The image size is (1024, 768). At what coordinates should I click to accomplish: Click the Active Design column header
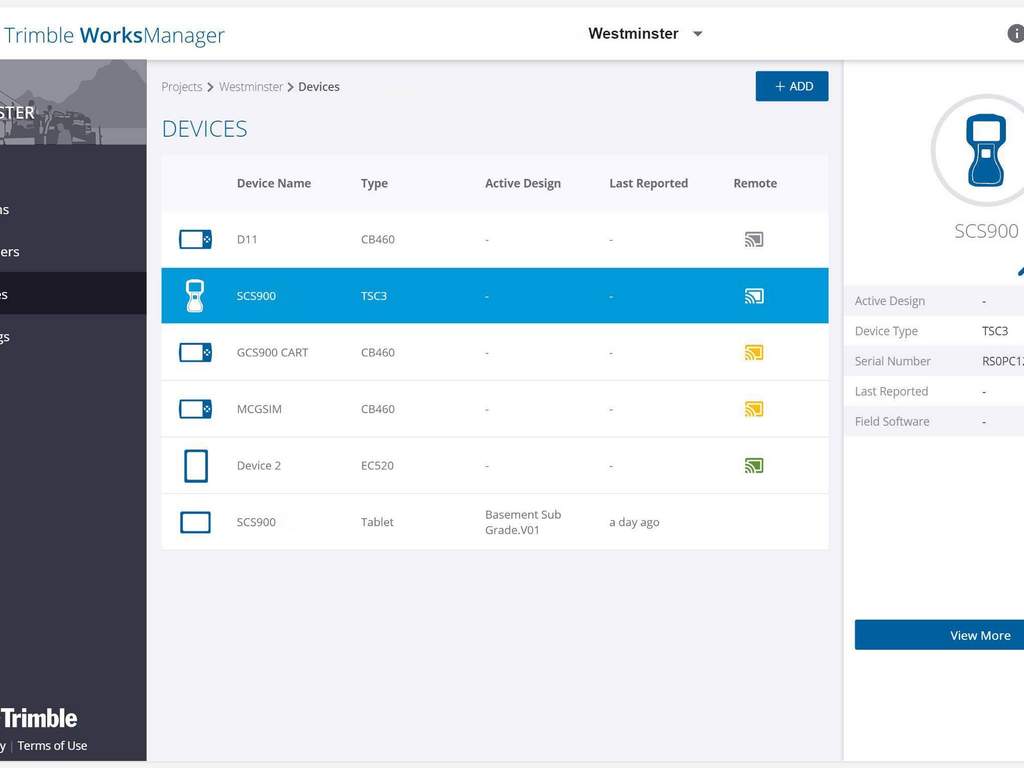click(x=523, y=184)
